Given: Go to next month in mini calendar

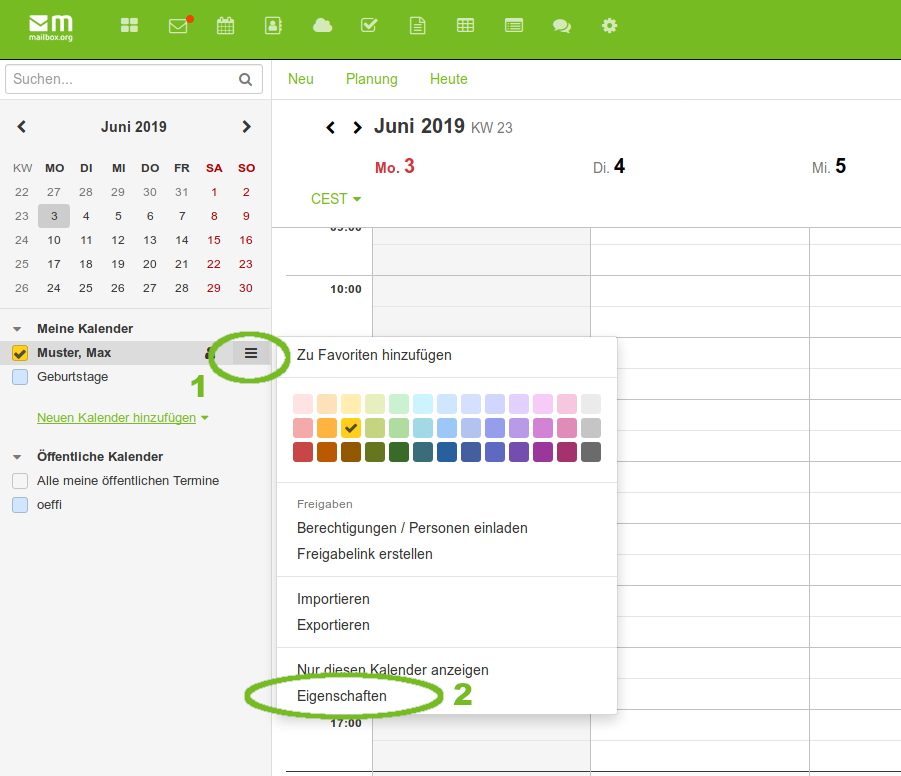Looking at the screenshot, I should [x=247, y=126].
